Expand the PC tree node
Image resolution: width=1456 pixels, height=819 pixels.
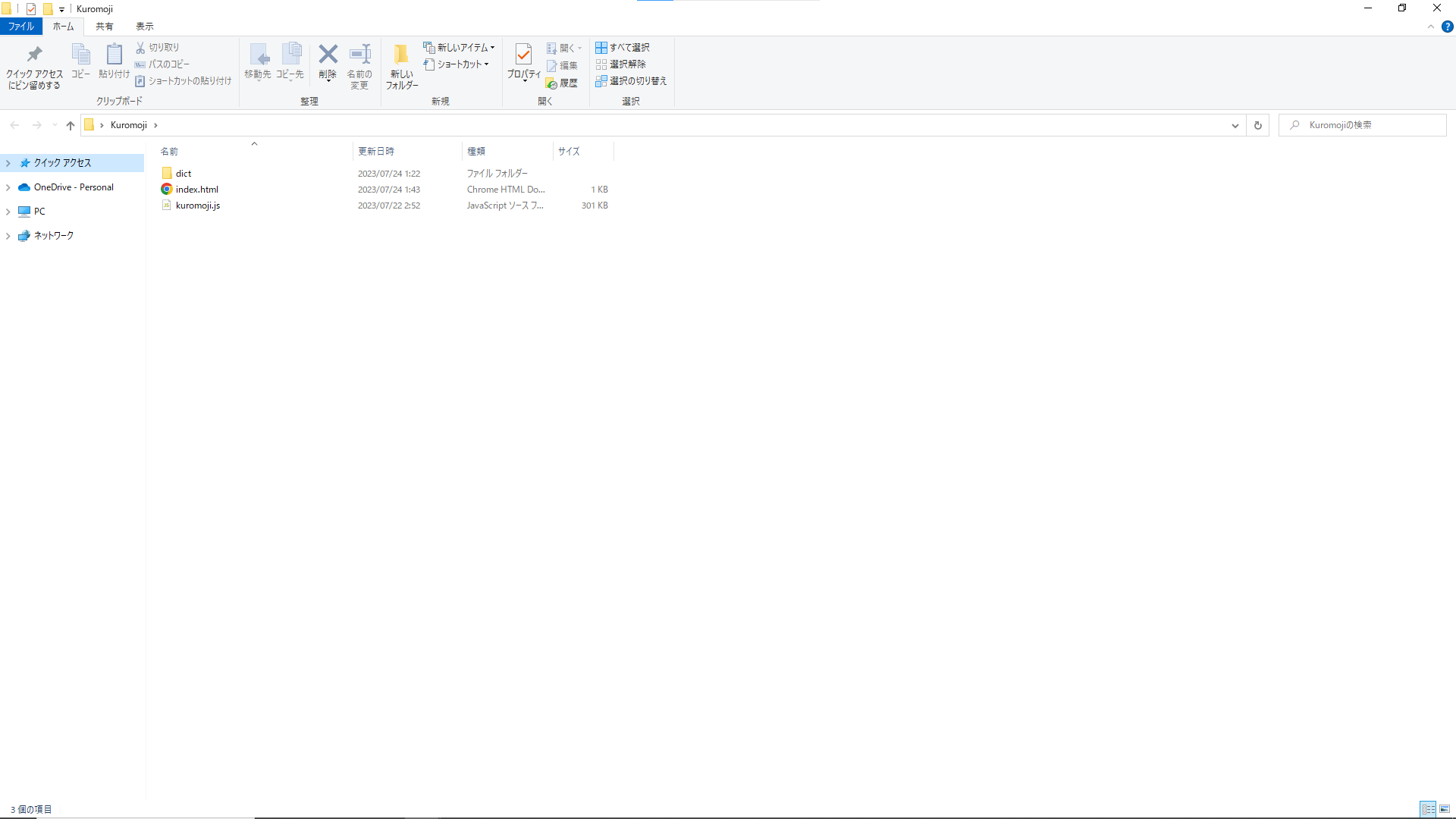8,212
